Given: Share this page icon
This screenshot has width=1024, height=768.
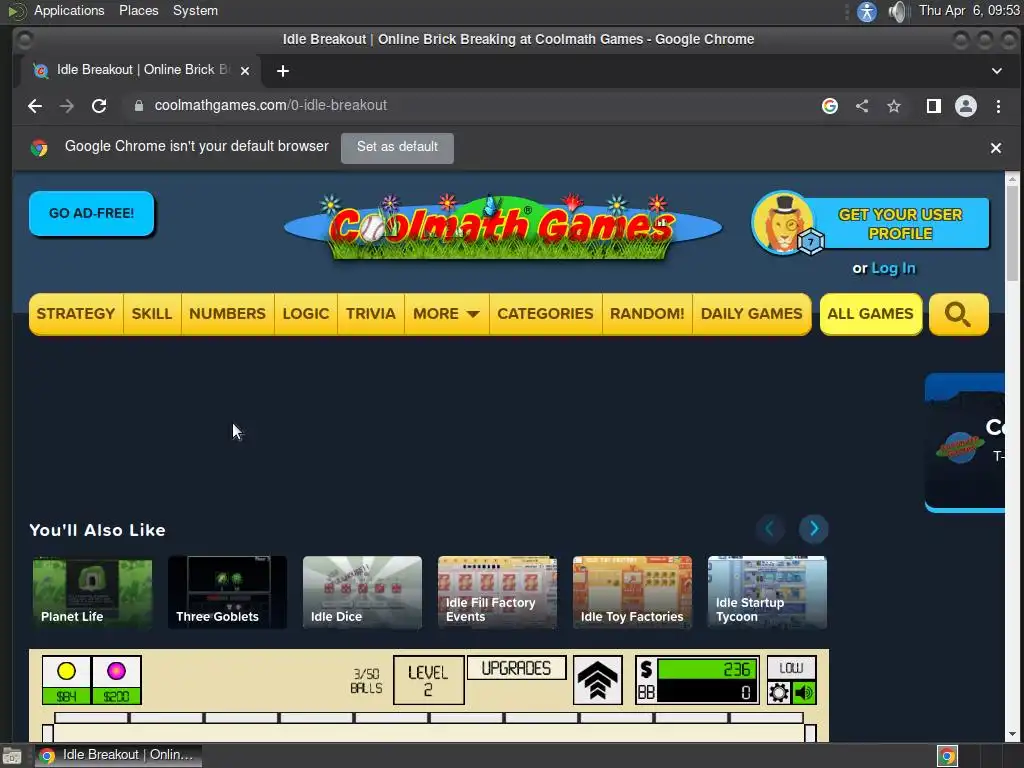Looking at the screenshot, I should pyautogui.click(x=862, y=106).
